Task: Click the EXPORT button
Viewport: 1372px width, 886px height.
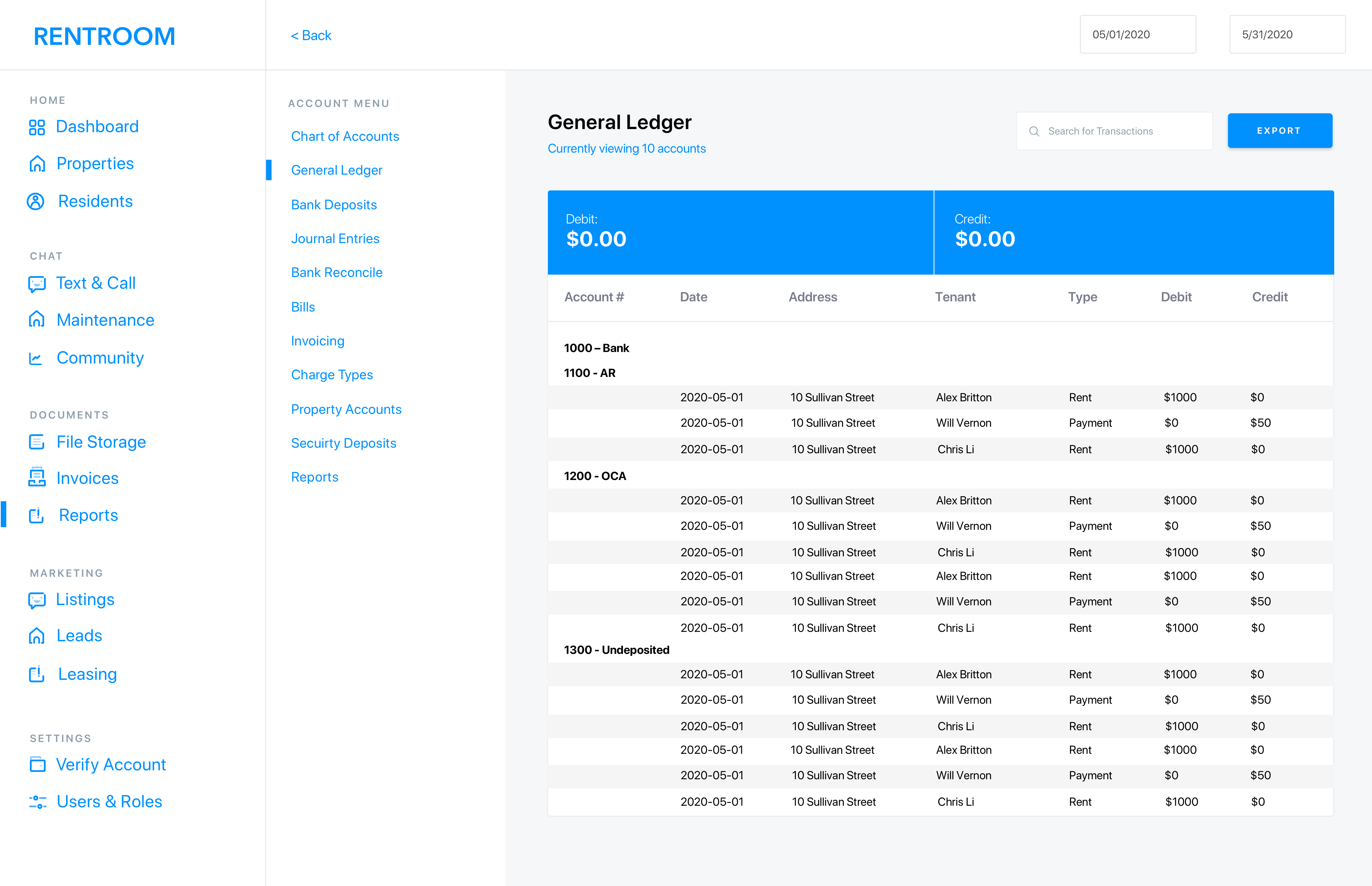Action: coord(1280,131)
